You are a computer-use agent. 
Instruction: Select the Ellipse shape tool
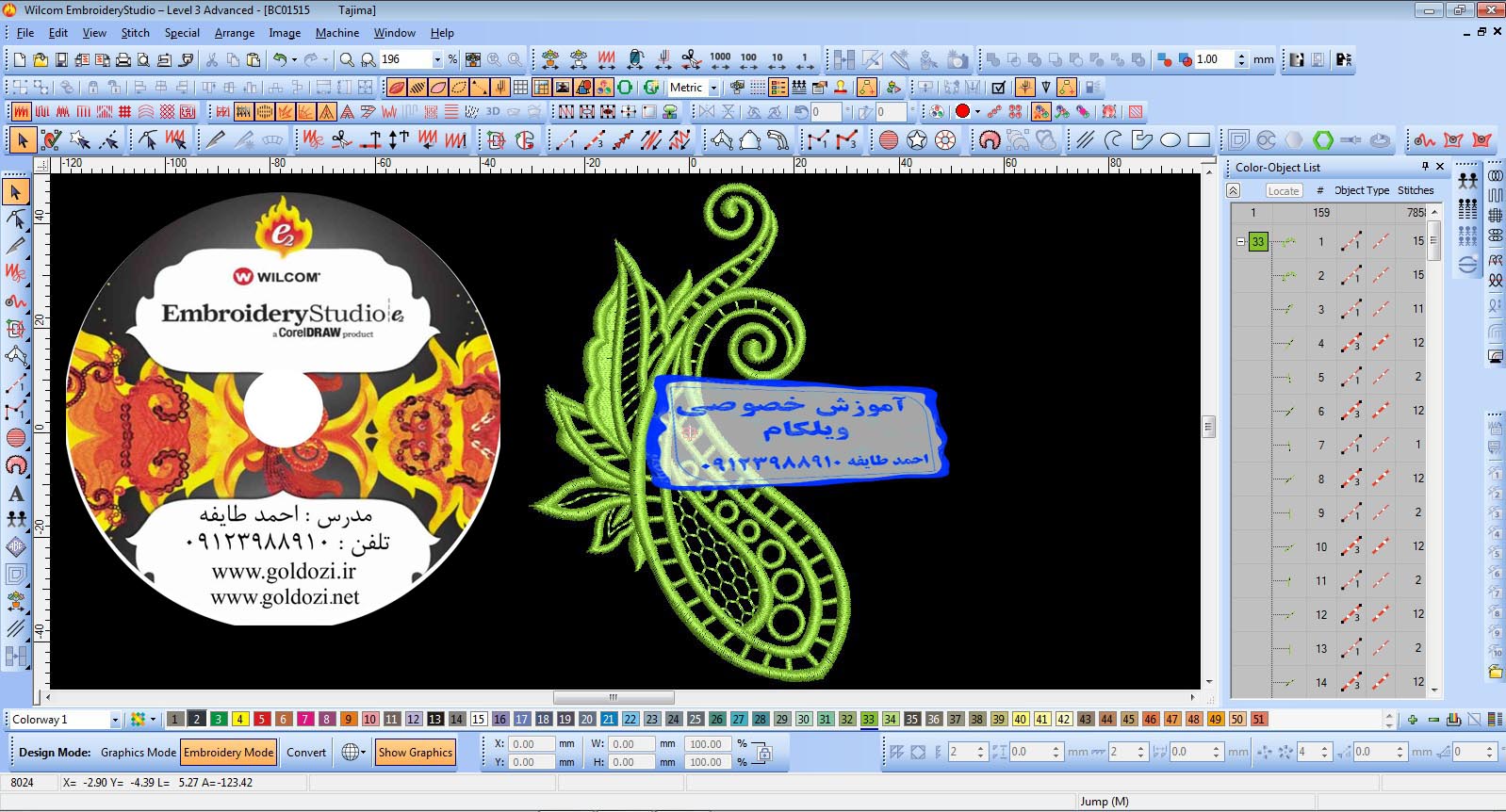tap(1170, 140)
